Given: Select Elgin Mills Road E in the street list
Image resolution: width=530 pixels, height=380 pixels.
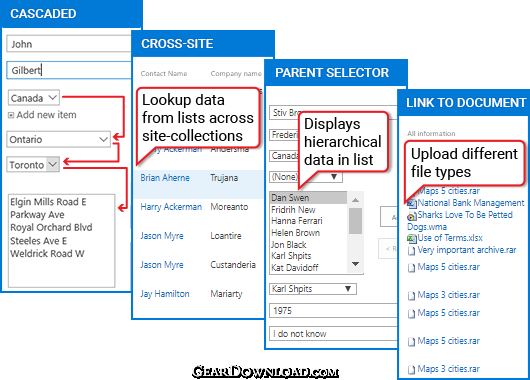Looking at the screenshot, I should coord(48,202).
